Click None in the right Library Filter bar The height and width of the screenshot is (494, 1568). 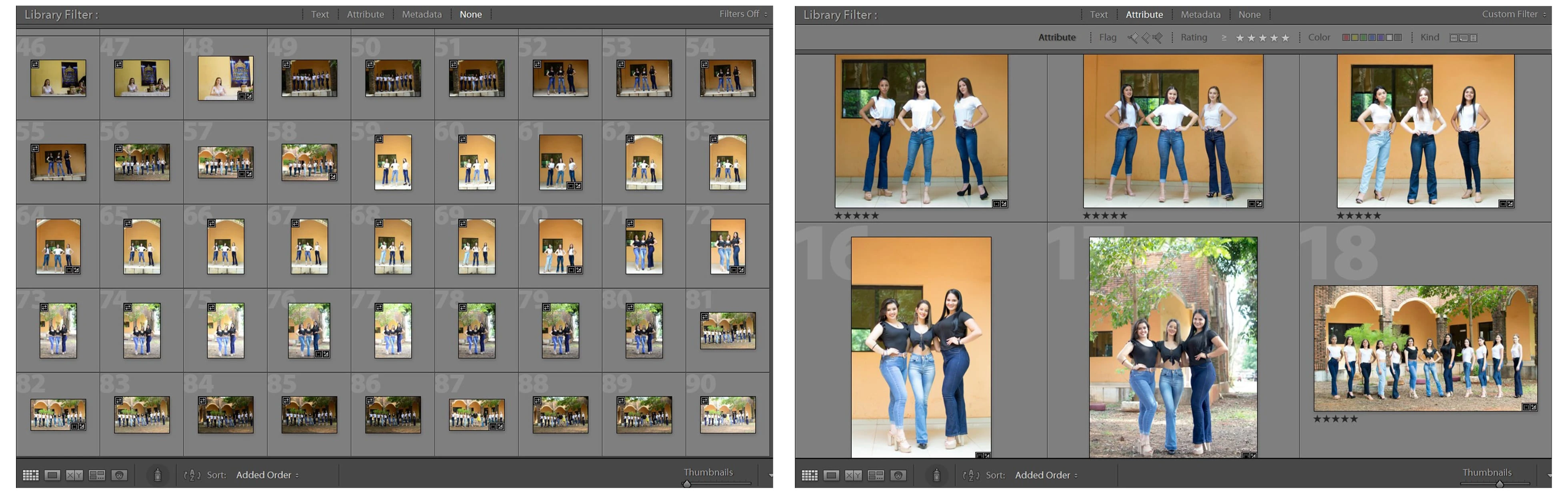pos(1249,15)
